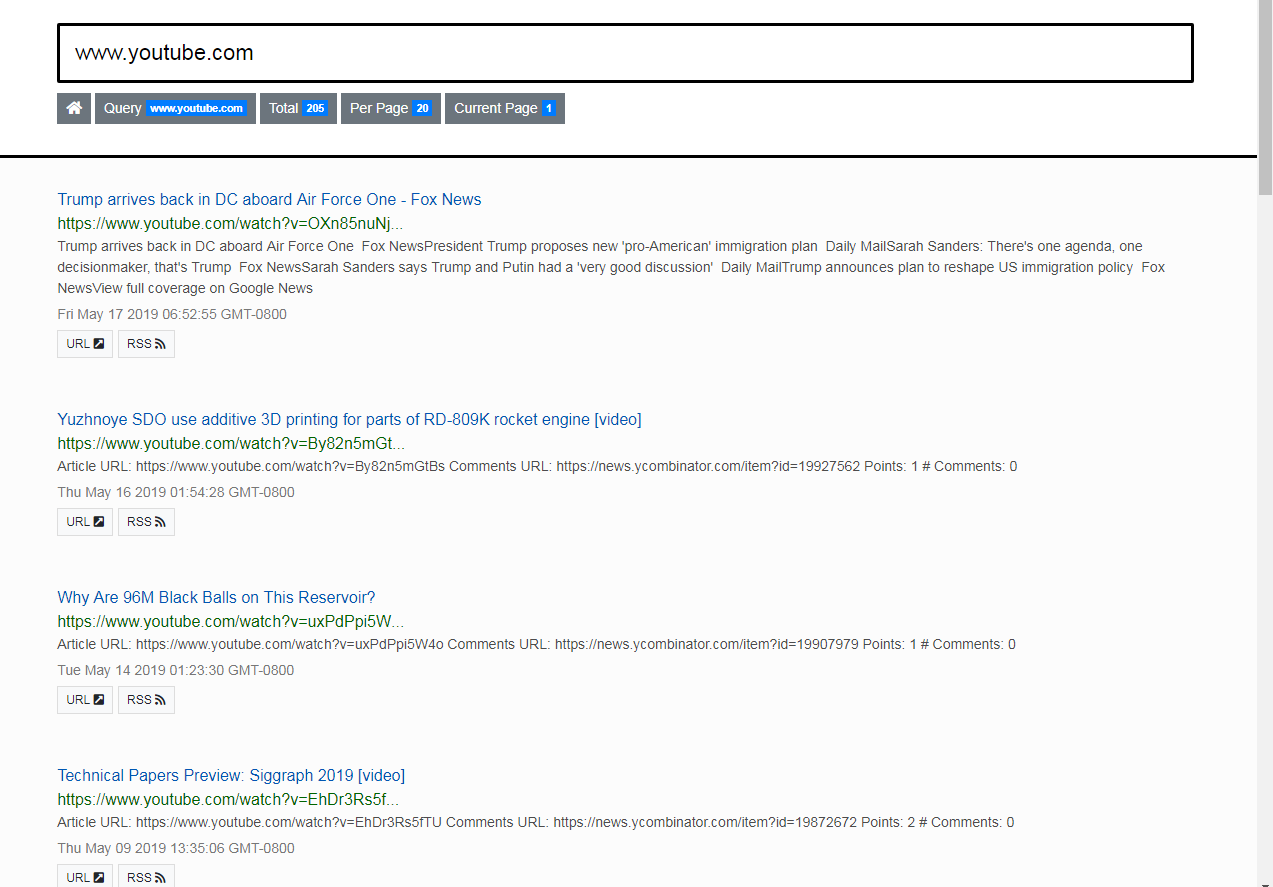Open the green EhDr3Rs5f YouTube URL link

click(x=228, y=799)
